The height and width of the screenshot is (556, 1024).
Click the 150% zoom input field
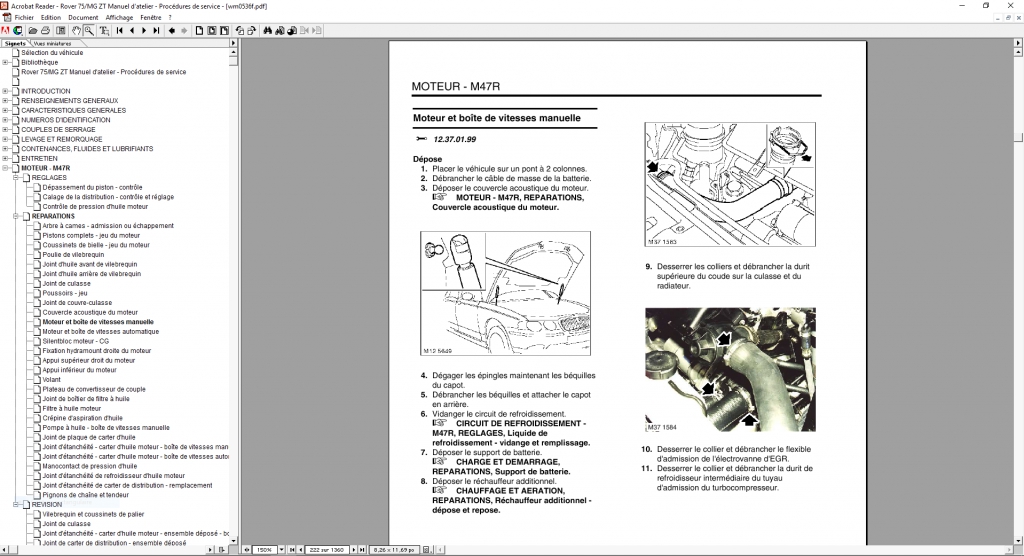[x=264, y=549]
